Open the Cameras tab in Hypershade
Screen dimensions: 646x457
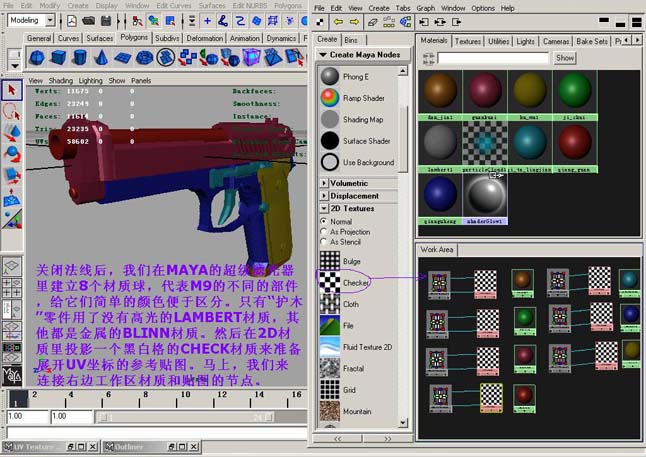[556, 41]
